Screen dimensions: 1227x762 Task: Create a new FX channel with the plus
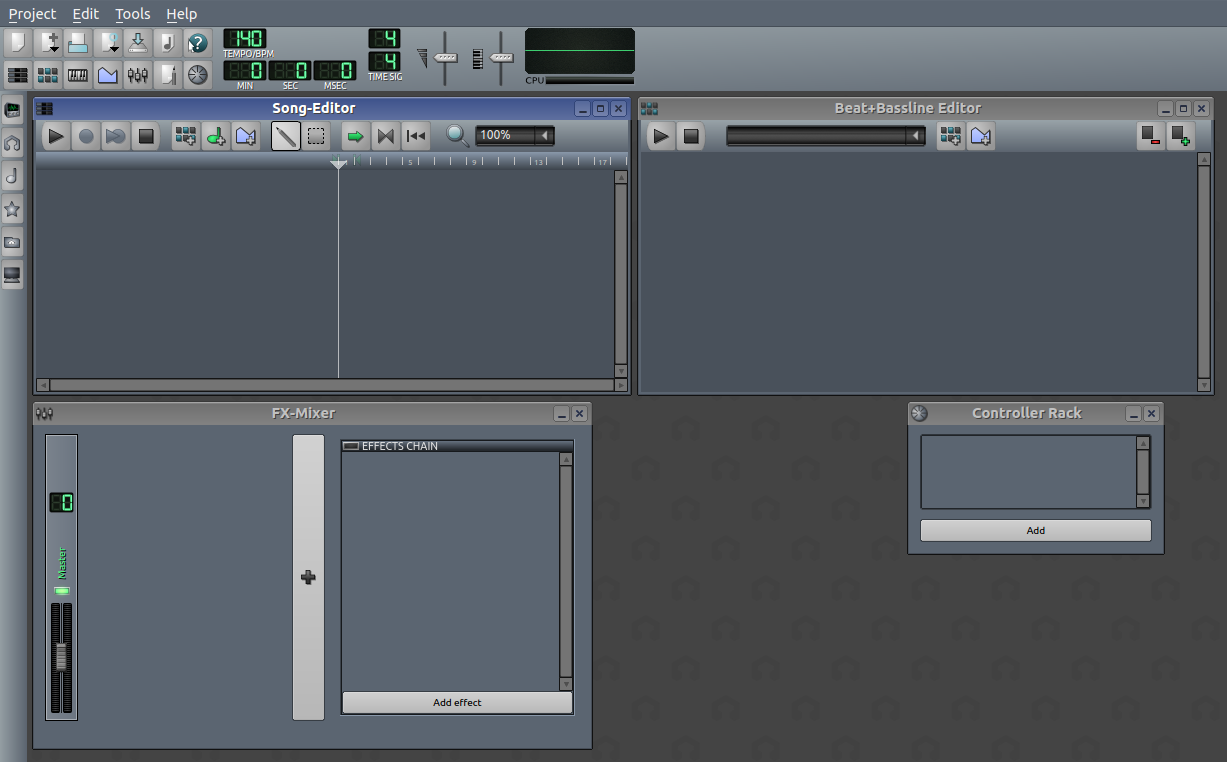(308, 577)
